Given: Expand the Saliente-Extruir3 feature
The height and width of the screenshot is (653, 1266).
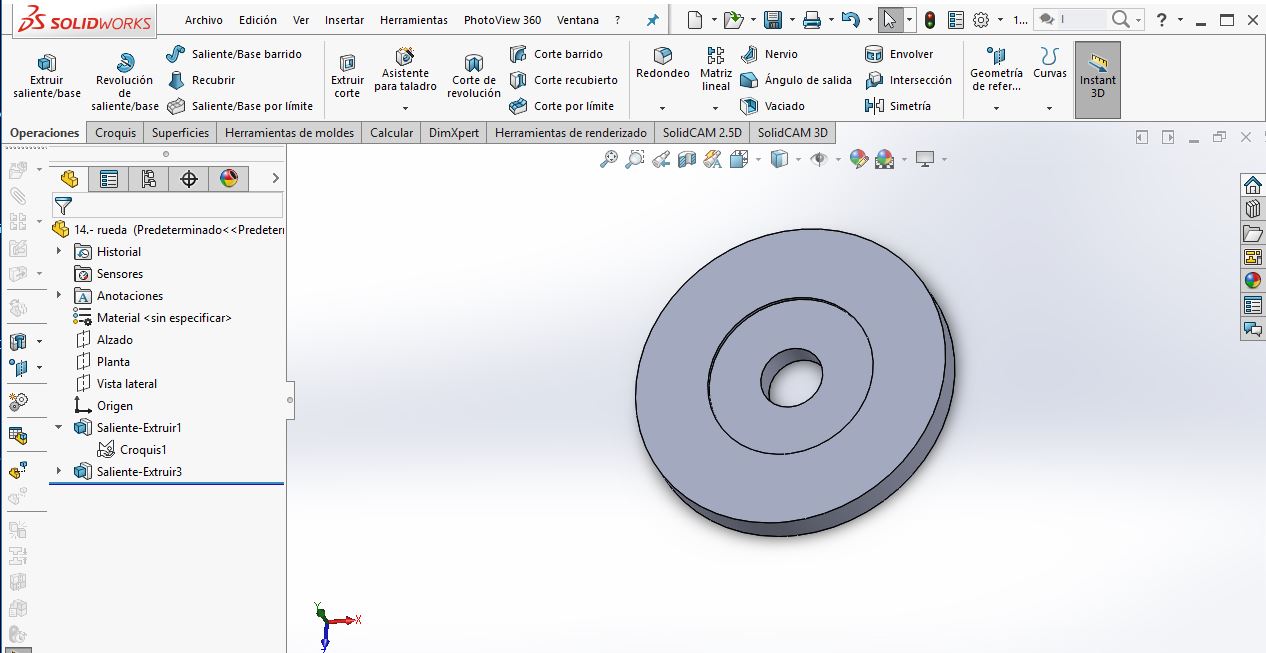Looking at the screenshot, I should pyautogui.click(x=59, y=471).
